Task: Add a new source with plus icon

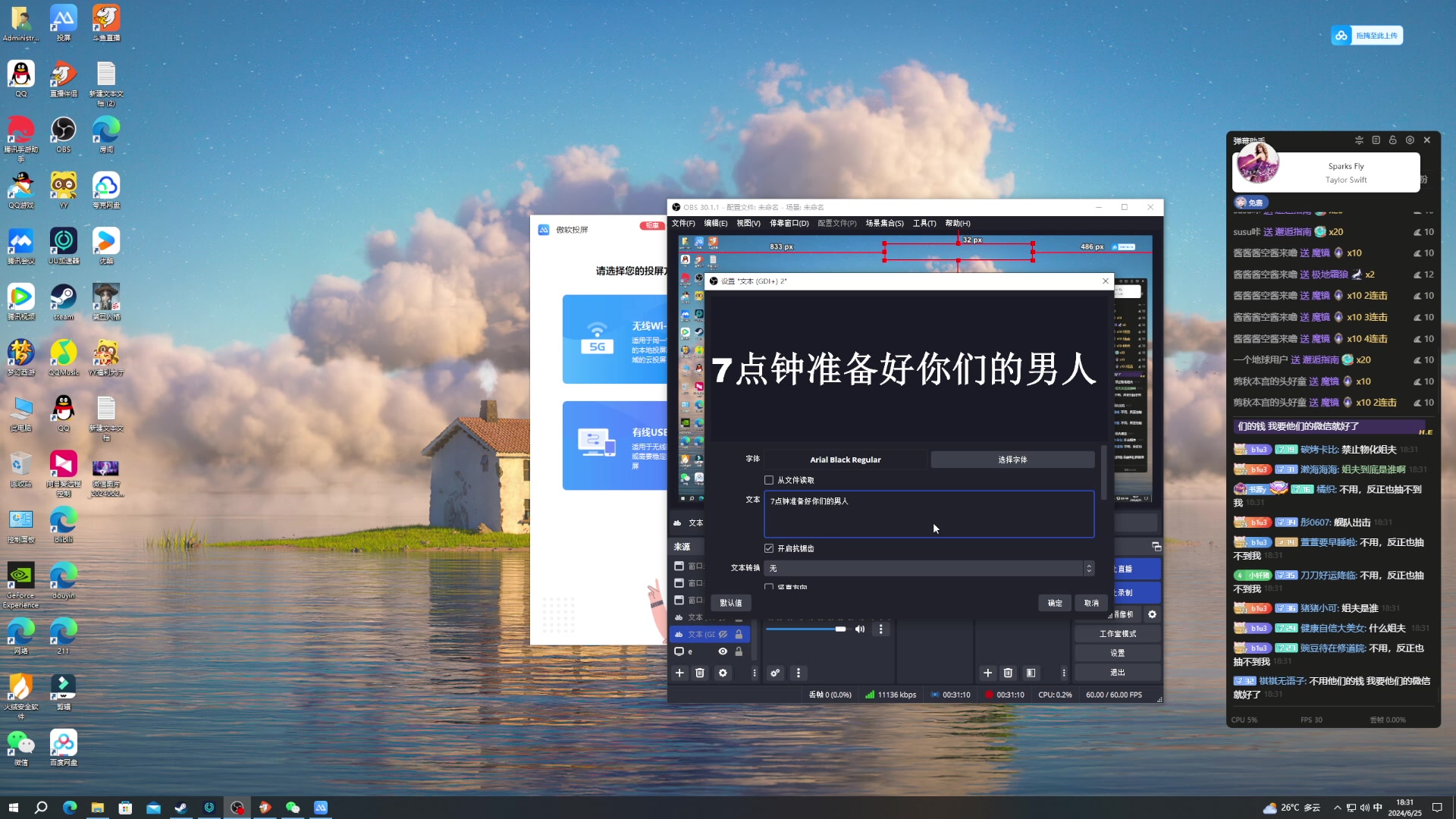Action: 679,673
